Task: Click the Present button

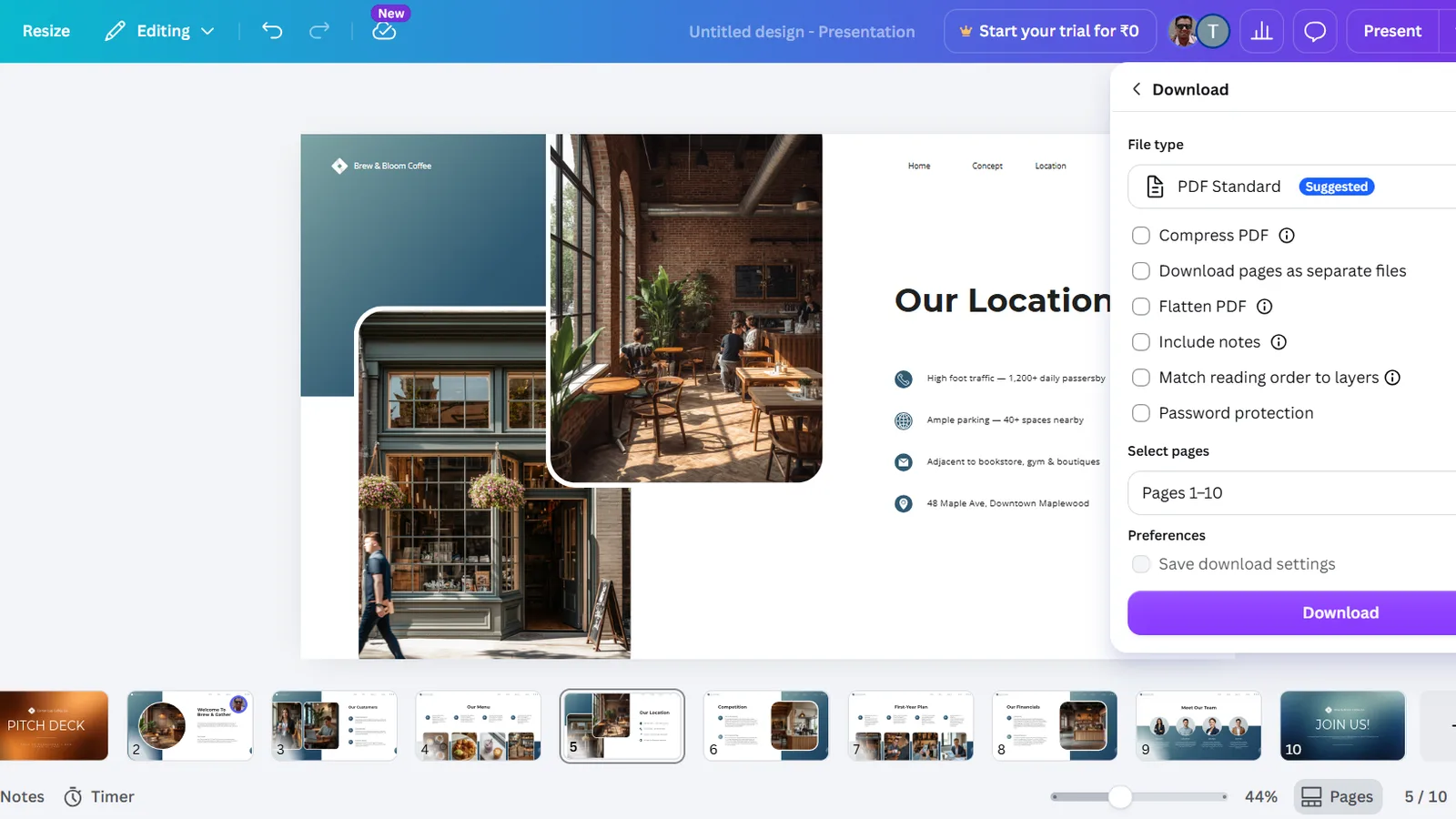Action: pyautogui.click(x=1392, y=31)
